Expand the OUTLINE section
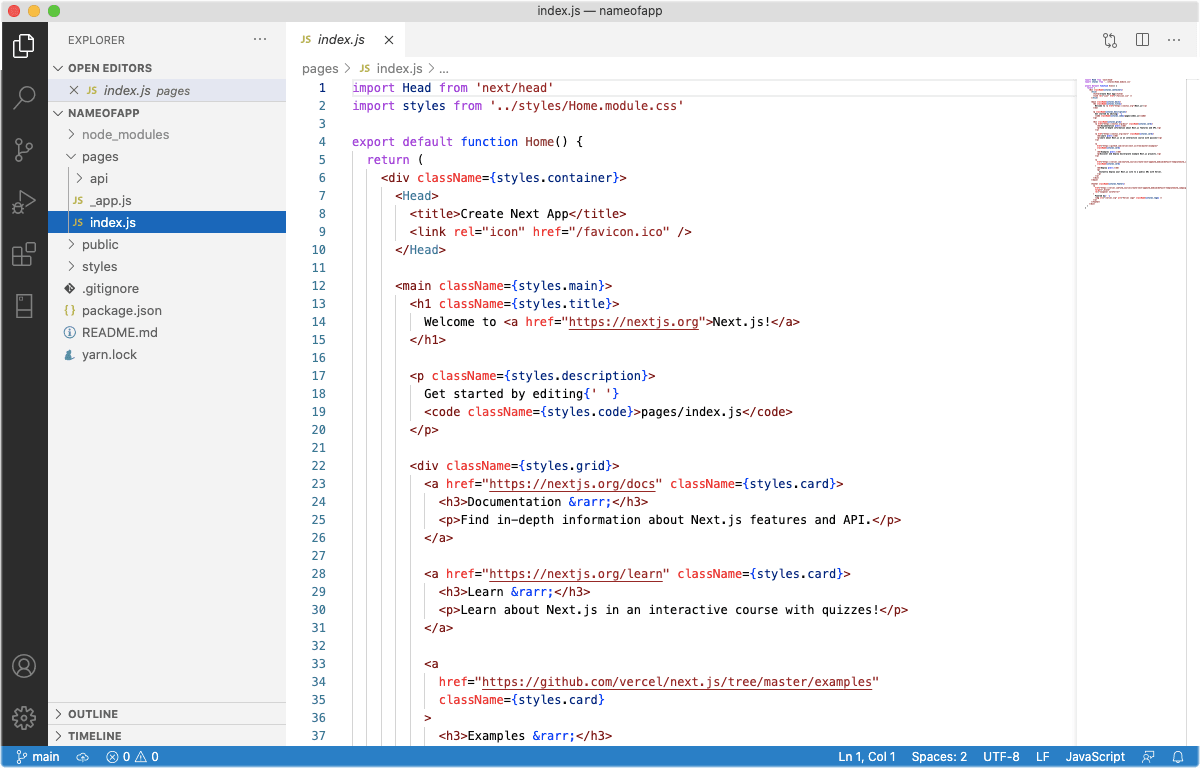Image resolution: width=1200 pixels, height=768 pixels. click(93, 714)
